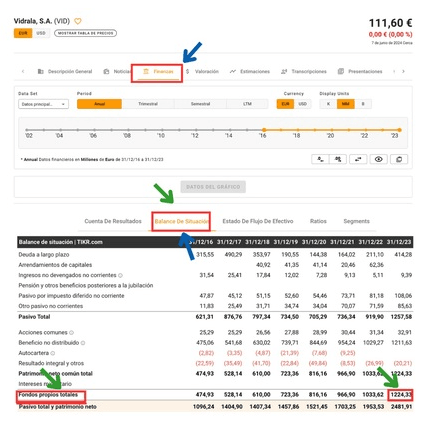
Task: Click the copy table icon button
Action: pos(399,159)
